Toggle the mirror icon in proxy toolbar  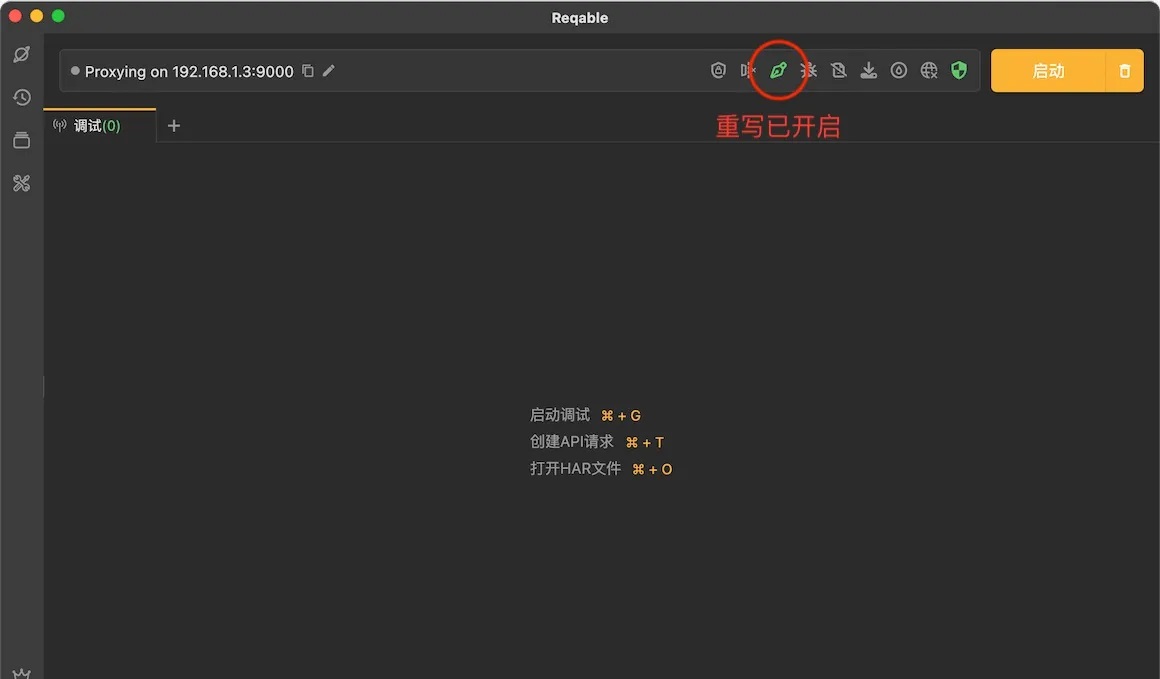click(748, 70)
